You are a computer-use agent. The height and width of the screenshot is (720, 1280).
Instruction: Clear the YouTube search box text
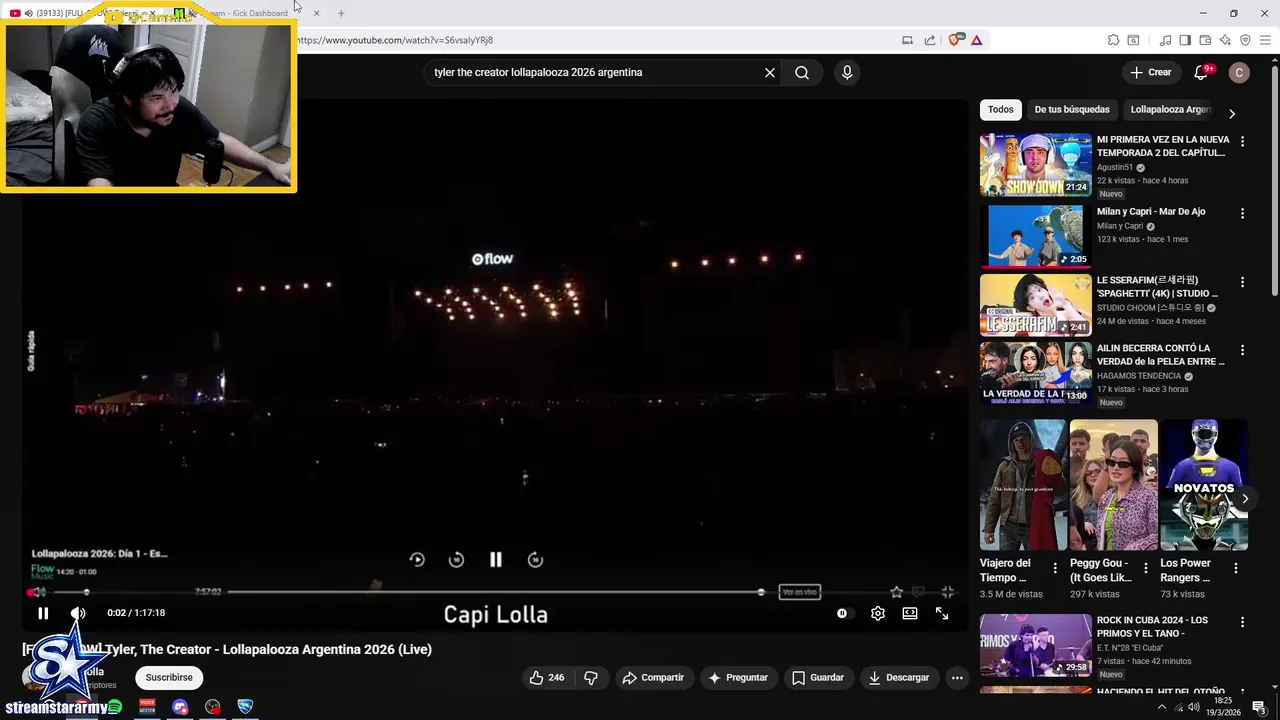coord(770,72)
